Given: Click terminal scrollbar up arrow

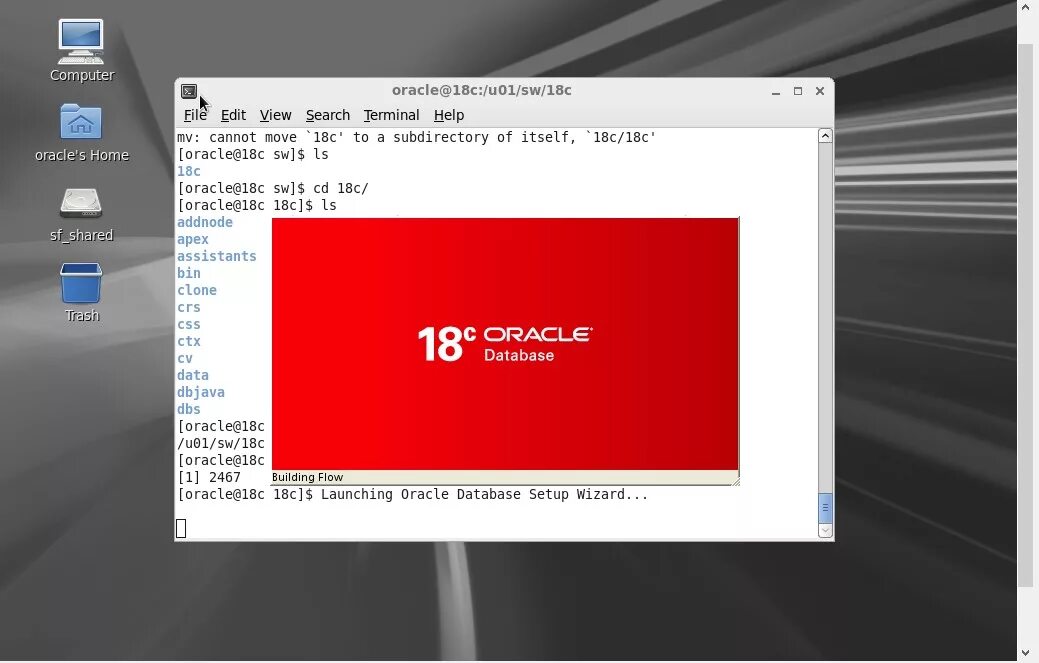Looking at the screenshot, I should [825, 136].
